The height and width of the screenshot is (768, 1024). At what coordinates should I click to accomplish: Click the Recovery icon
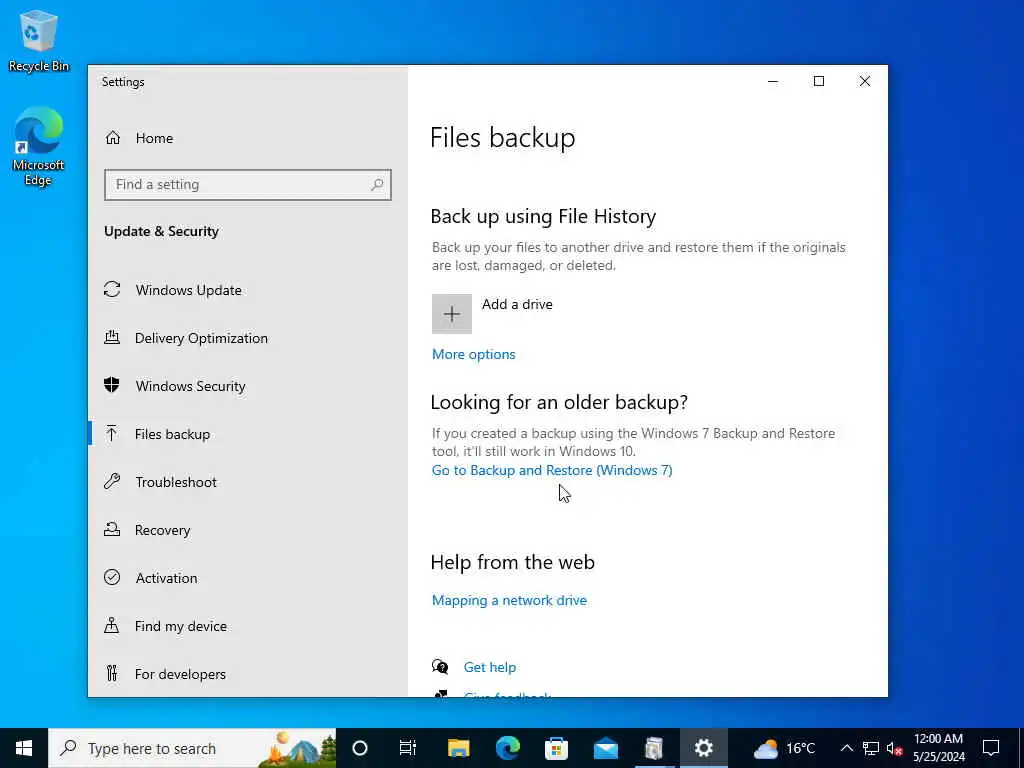(112, 530)
